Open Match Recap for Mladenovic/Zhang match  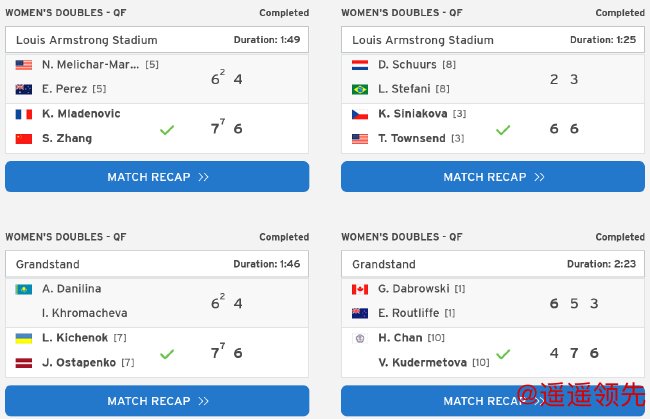(157, 177)
